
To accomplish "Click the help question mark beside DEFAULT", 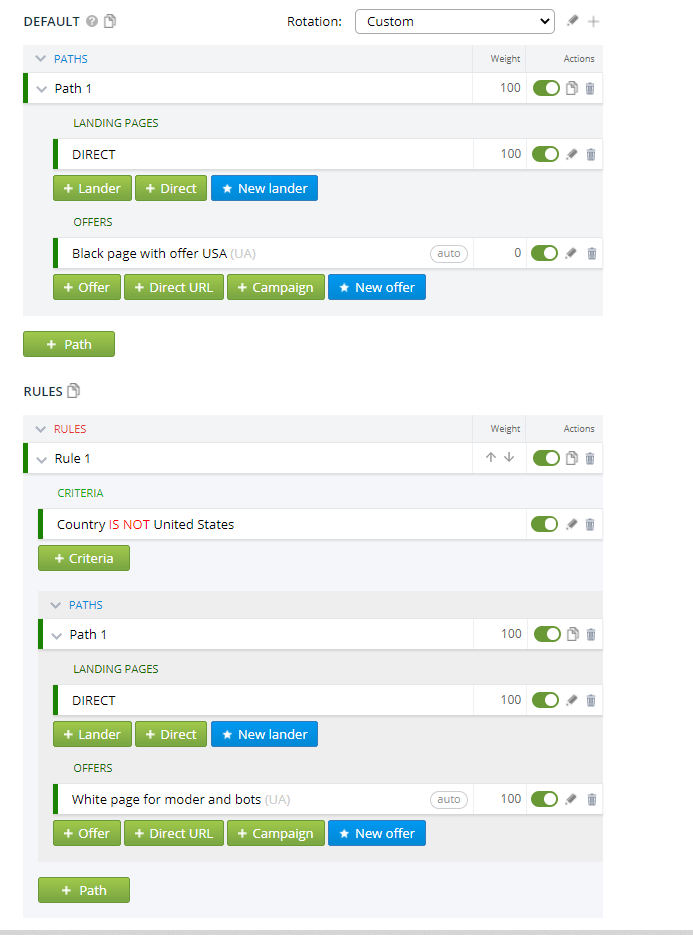I will point(92,21).
